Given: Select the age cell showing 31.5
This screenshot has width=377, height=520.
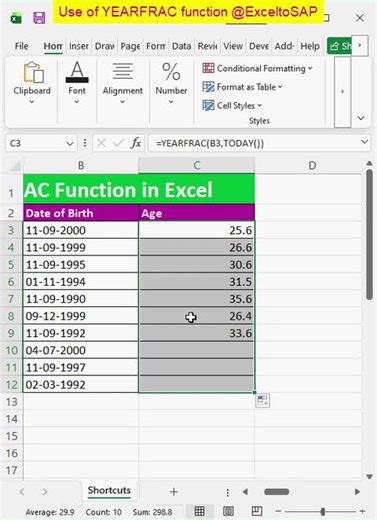Looking at the screenshot, I should 197,282.
